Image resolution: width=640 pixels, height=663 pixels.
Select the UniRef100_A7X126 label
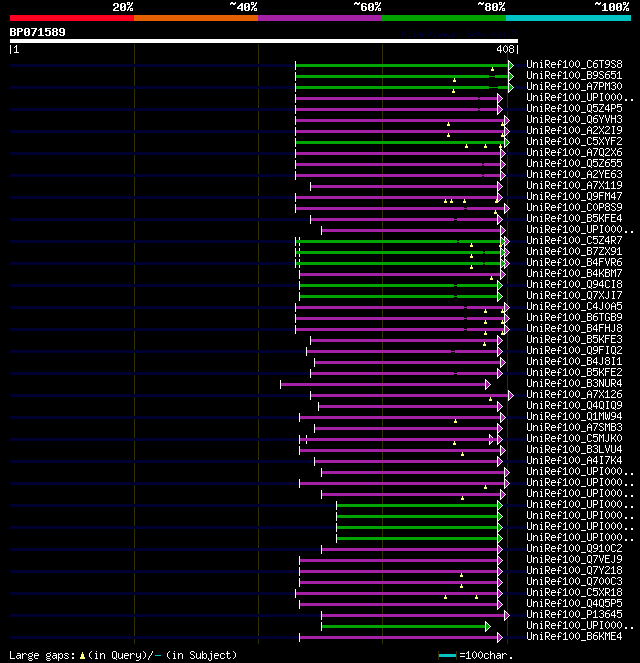tap(574, 394)
